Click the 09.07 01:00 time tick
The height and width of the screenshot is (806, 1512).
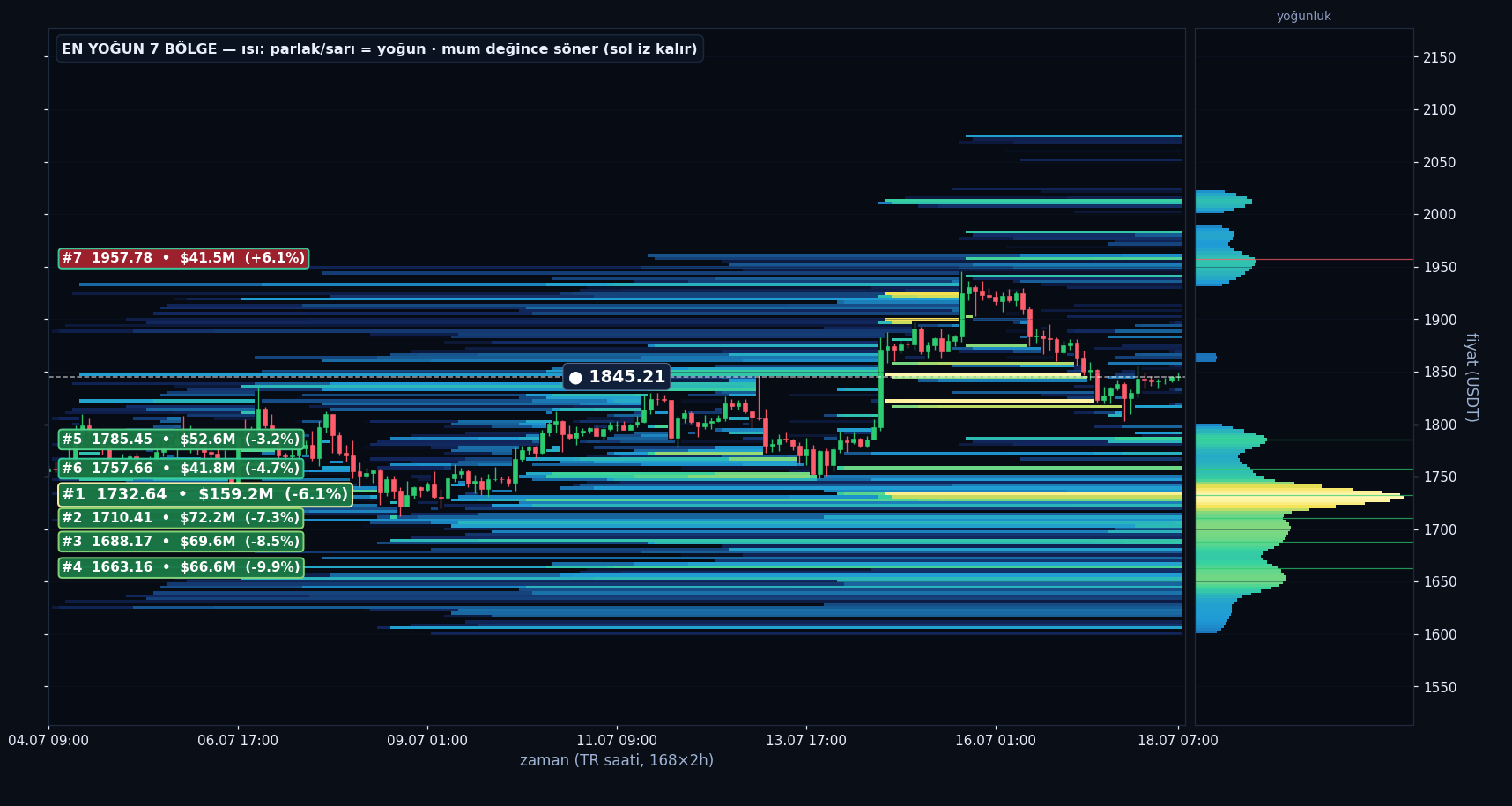[x=427, y=741]
